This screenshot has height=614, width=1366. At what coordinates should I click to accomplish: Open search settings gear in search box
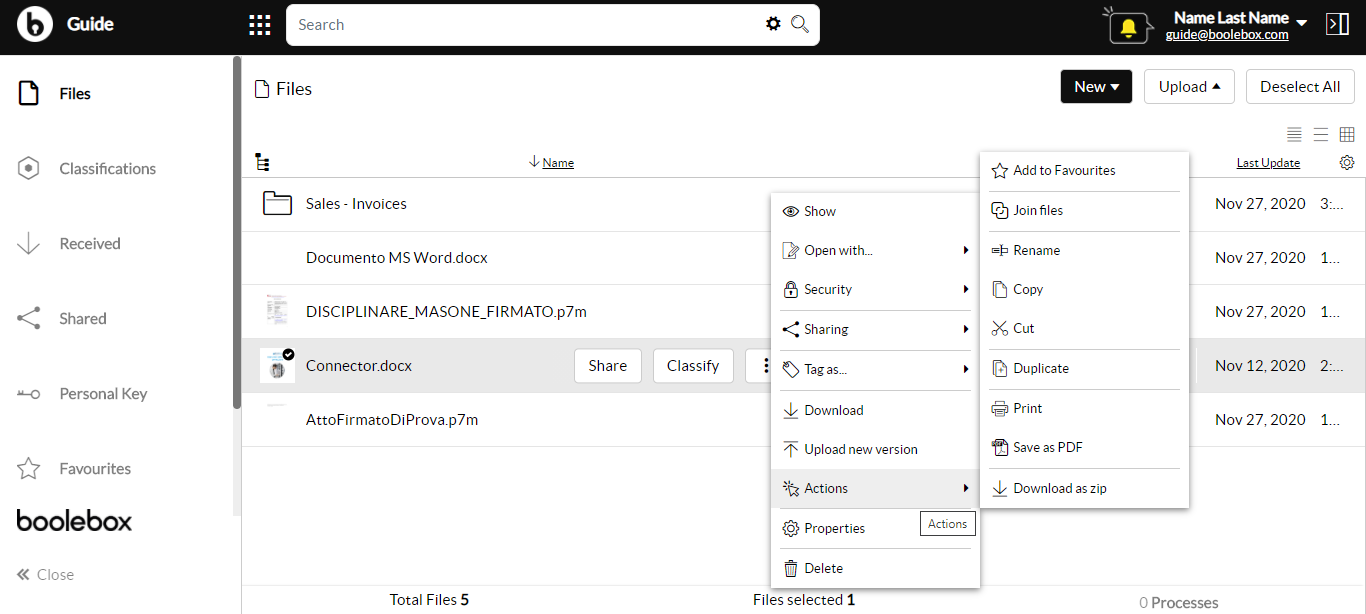point(773,24)
